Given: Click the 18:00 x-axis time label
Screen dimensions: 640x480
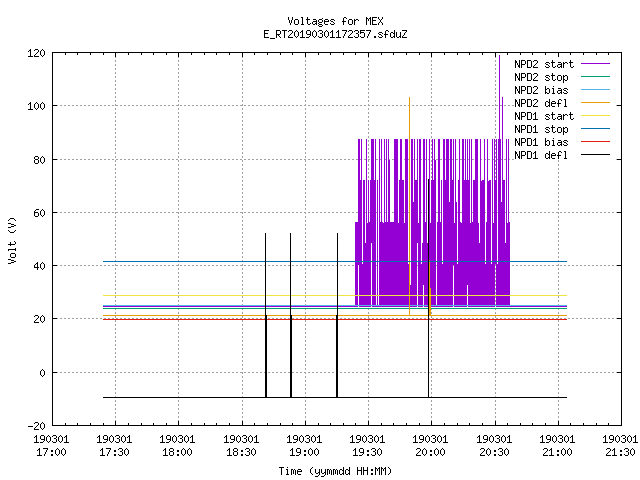Looking at the screenshot, I should [177, 452].
